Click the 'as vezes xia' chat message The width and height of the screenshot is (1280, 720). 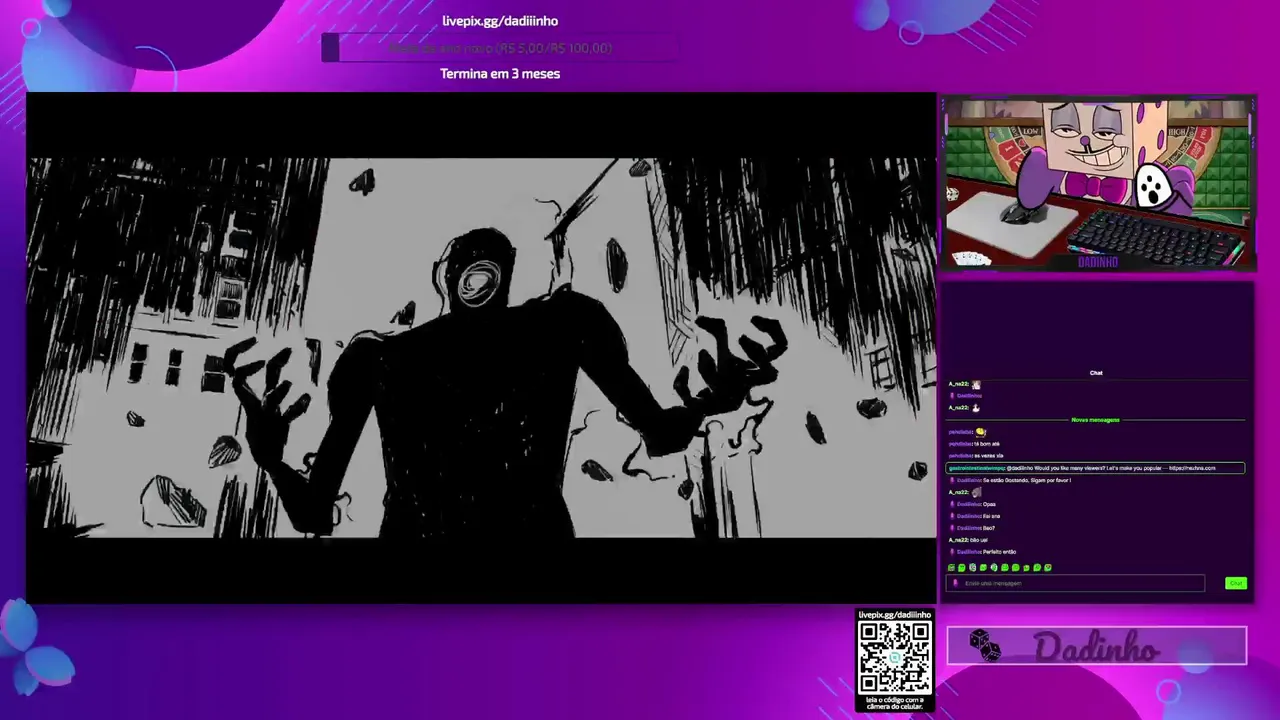click(989, 456)
